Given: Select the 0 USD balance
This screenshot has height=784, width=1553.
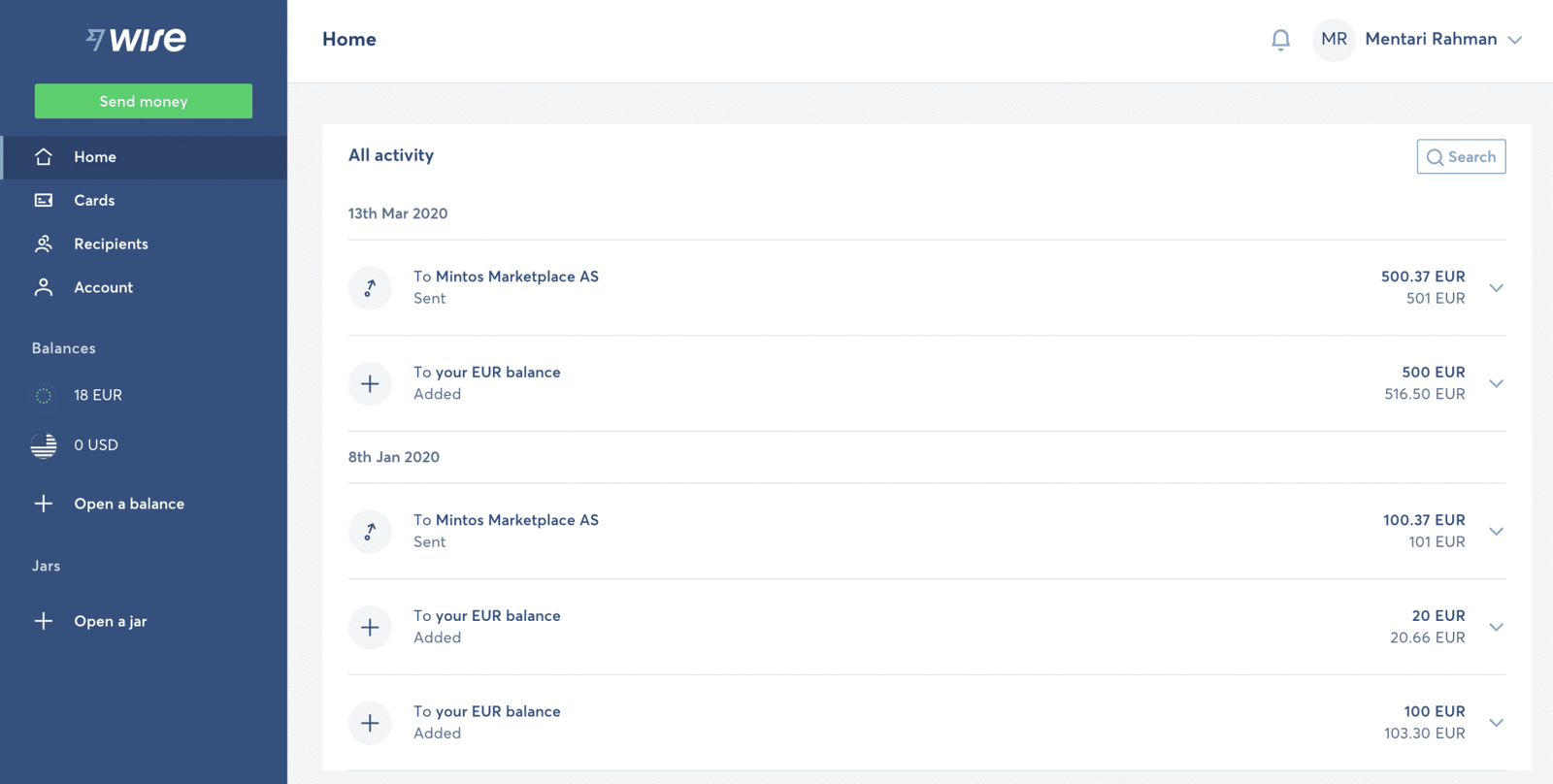Looking at the screenshot, I should coord(96,445).
